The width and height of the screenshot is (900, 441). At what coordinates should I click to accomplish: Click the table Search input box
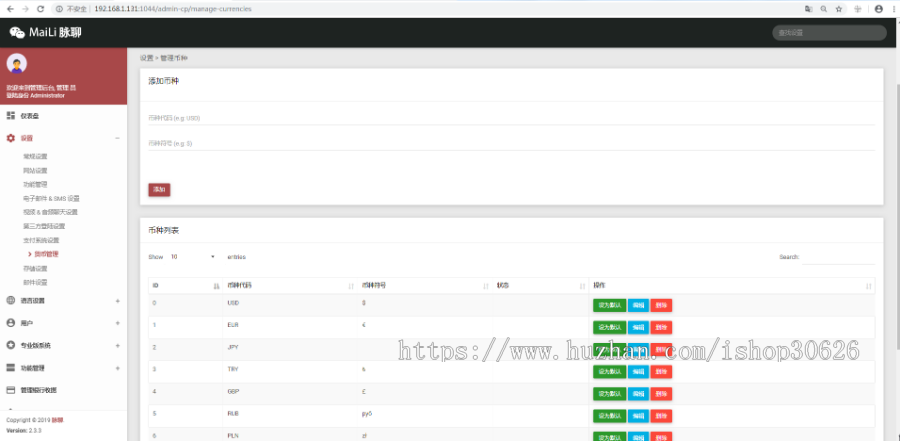839,257
